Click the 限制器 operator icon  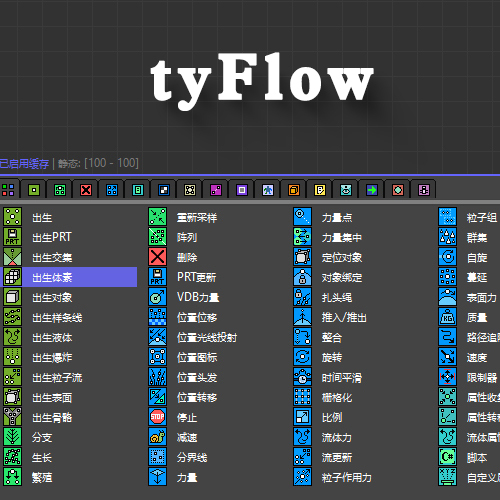[x=447, y=376]
